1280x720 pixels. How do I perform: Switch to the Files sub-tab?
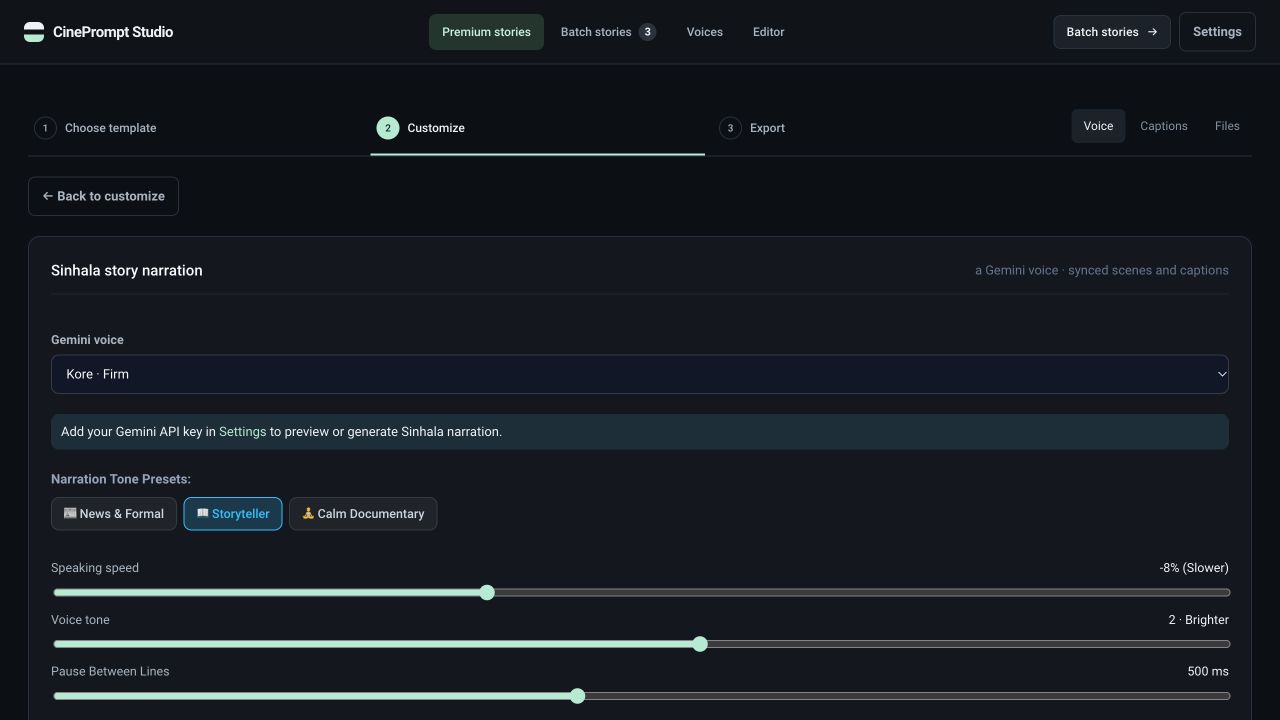click(1227, 126)
